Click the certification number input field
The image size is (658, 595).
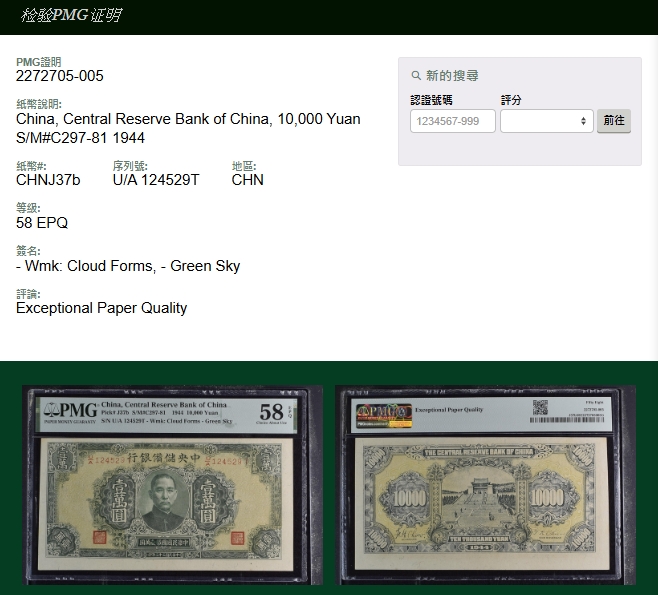pyautogui.click(x=453, y=121)
